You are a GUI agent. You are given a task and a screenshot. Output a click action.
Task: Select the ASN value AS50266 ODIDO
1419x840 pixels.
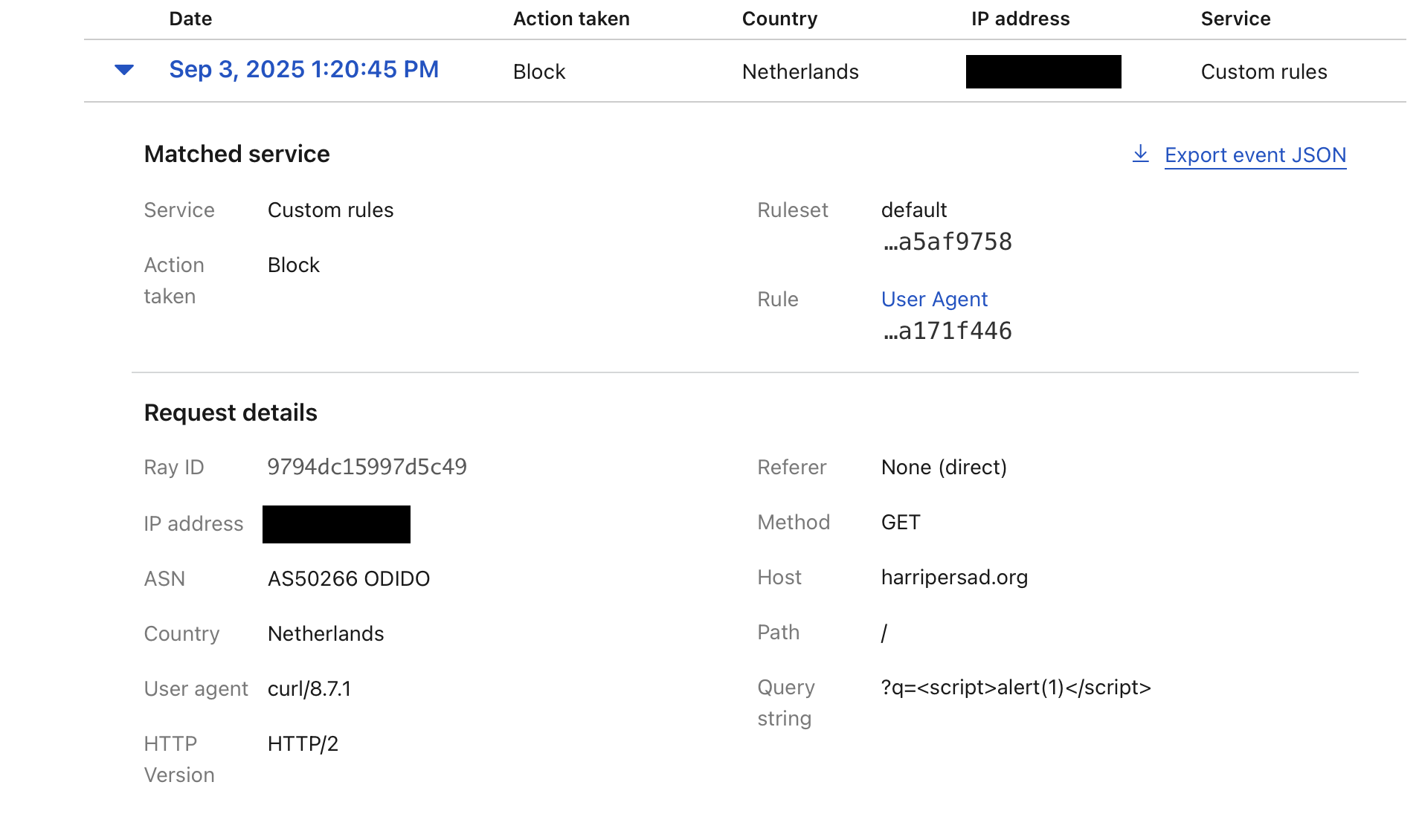tap(349, 578)
